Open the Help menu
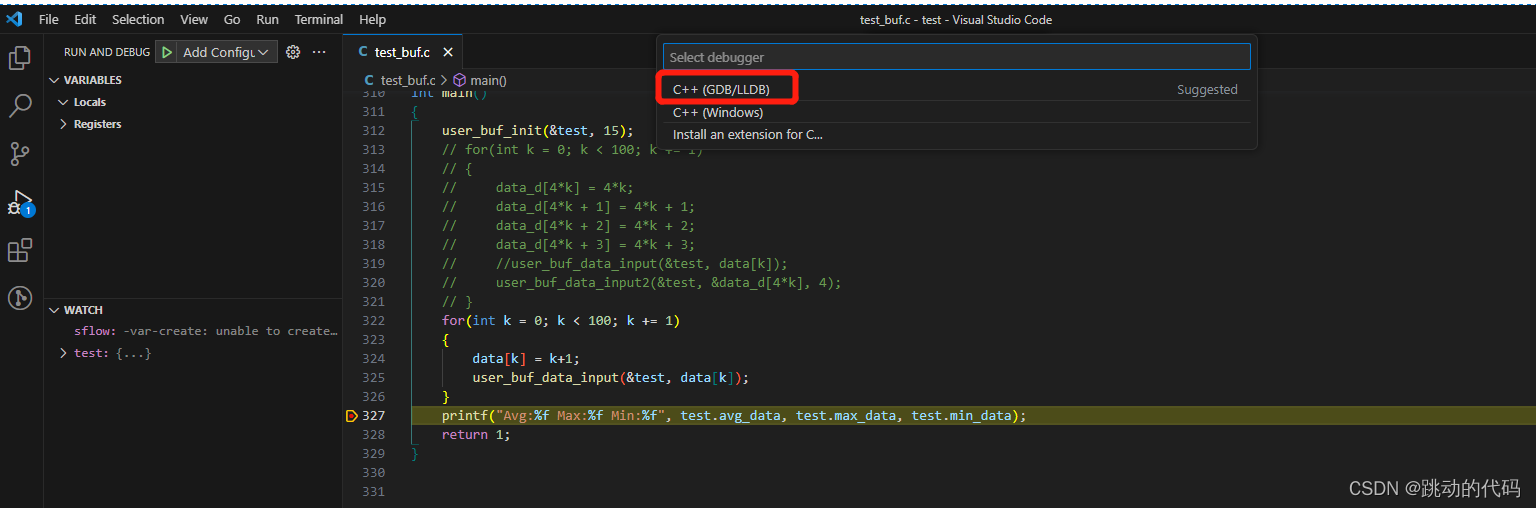 click(372, 19)
